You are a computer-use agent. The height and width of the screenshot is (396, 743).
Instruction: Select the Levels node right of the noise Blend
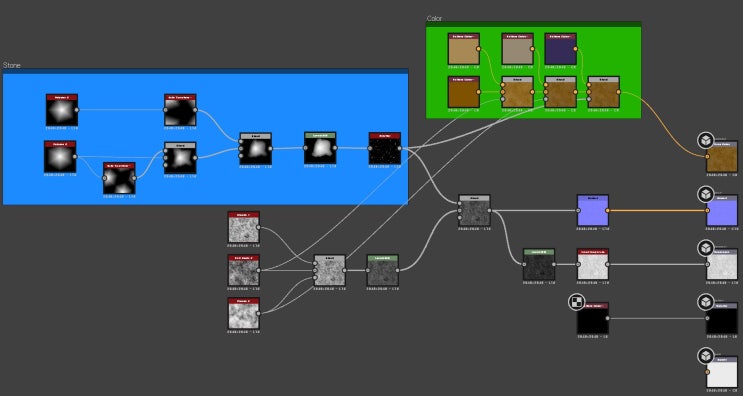pyautogui.click(x=383, y=270)
